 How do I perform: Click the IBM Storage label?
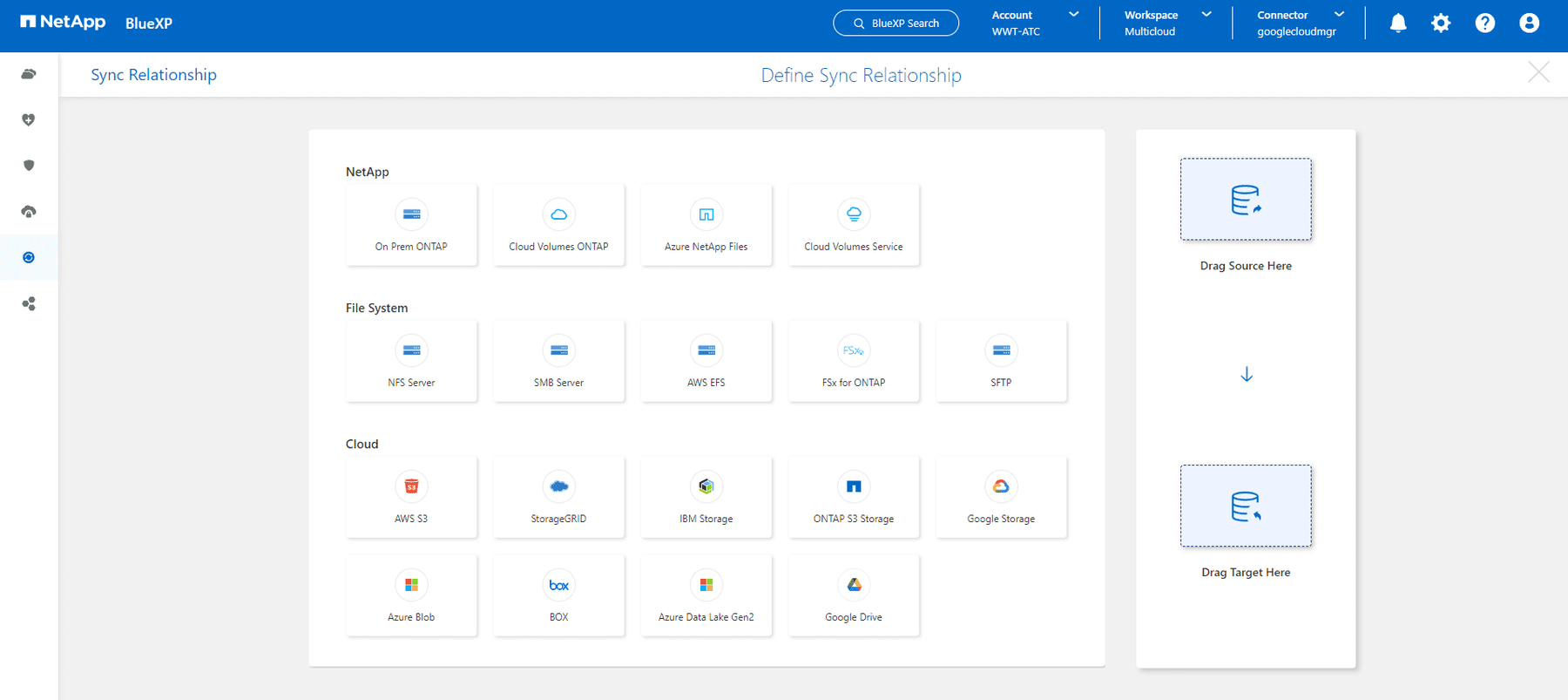click(706, 519)
